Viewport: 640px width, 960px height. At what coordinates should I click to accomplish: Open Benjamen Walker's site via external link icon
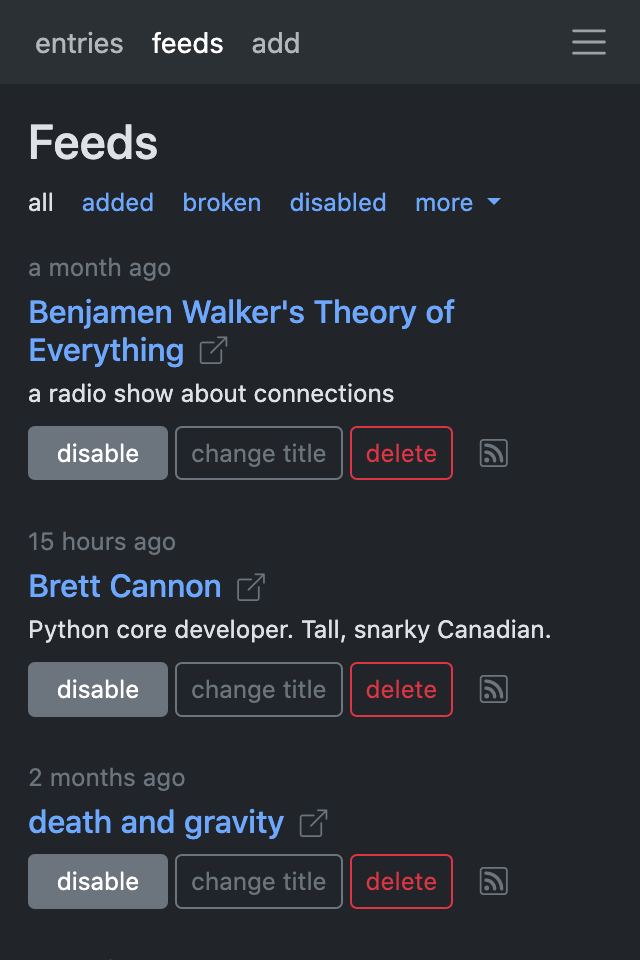(x=214, y=350)
